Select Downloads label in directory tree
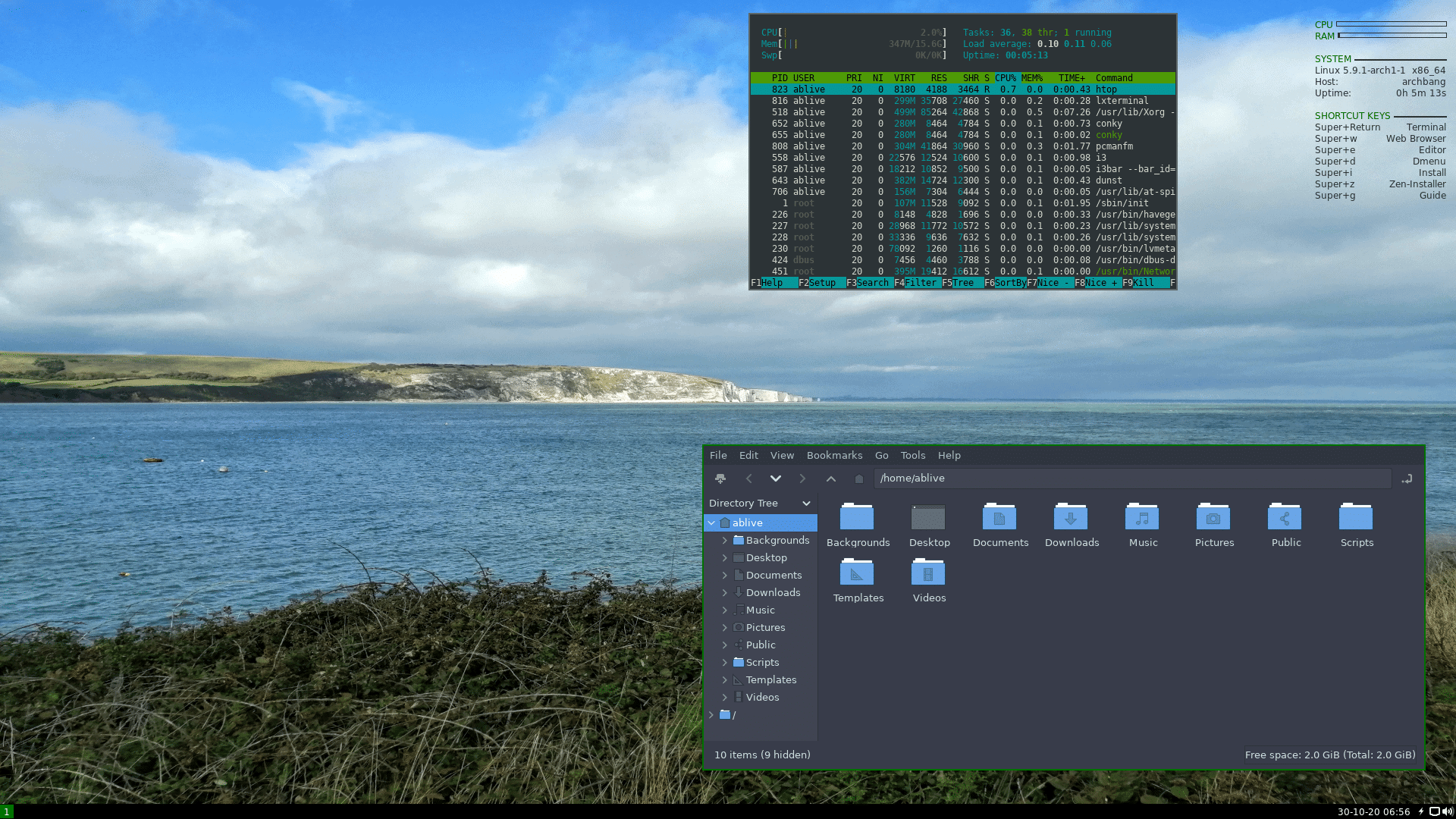The height and width of the screenshot is (819, 1456). pos(773,592)
